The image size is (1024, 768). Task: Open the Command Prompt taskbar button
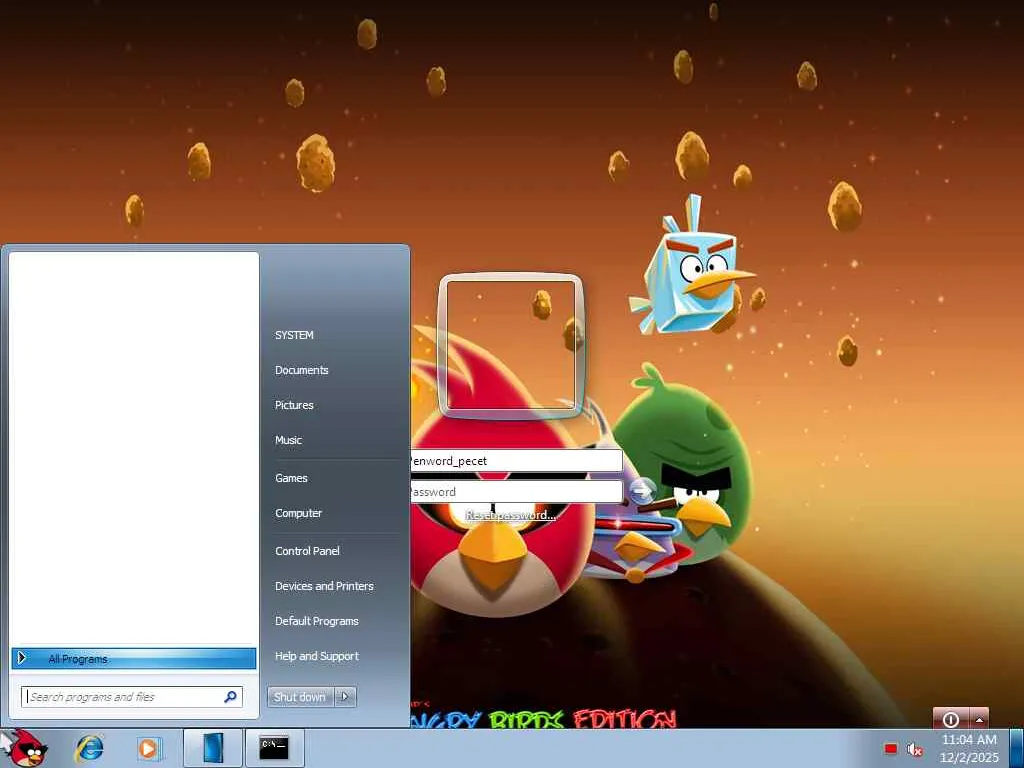click(x=274, y=748)
